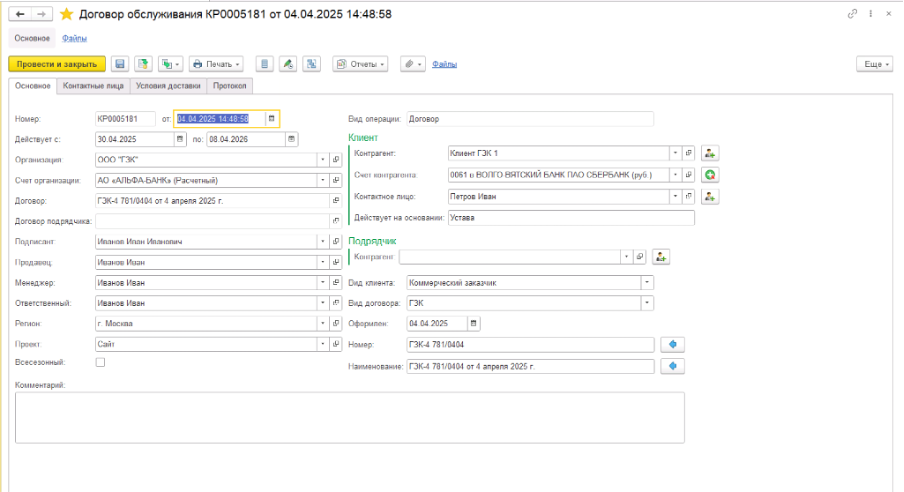
Task: Click the structure toolbar icon before Отчеты
Action: click(x=311, y=64)
